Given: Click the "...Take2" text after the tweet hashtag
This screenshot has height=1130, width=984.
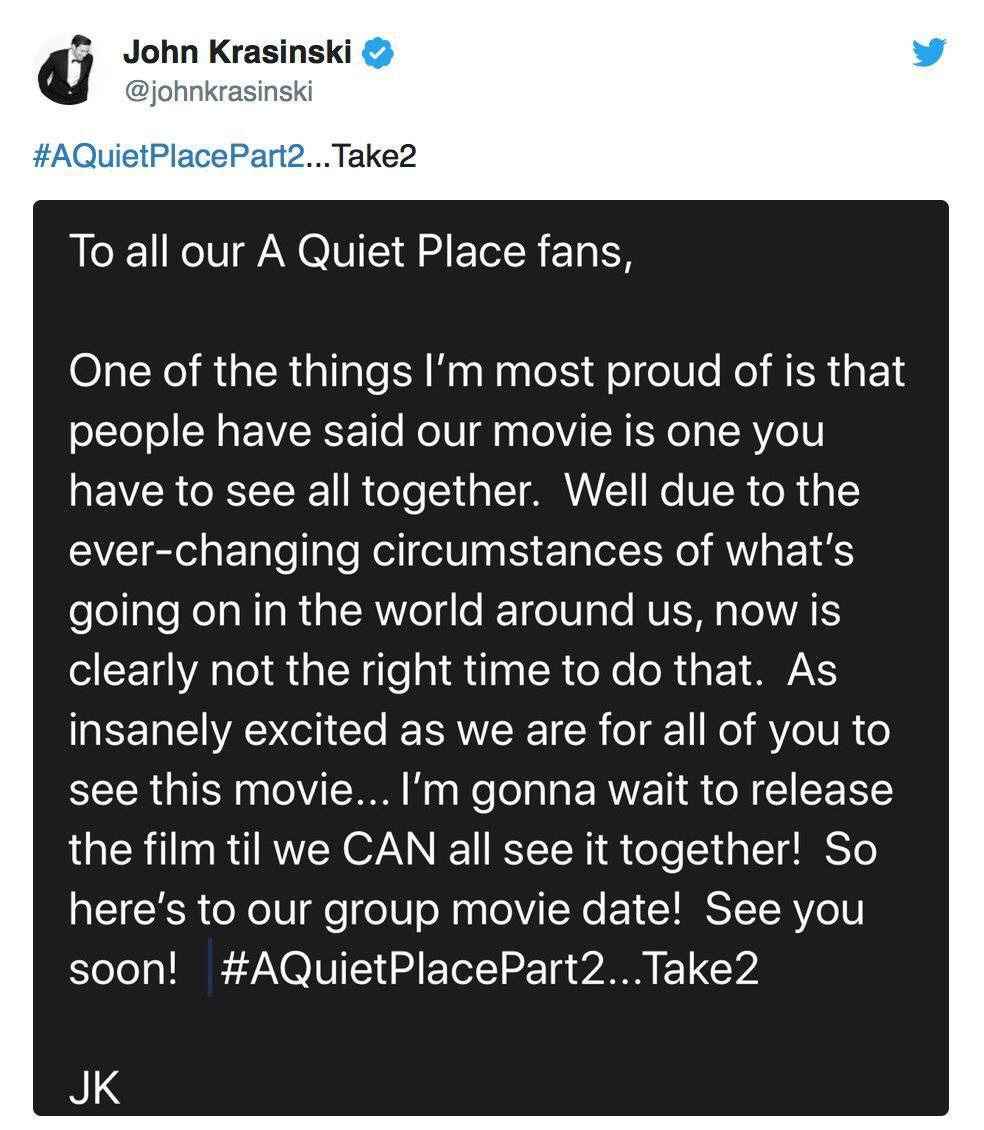Looking at the screenshot, I should tap(358, 157).
